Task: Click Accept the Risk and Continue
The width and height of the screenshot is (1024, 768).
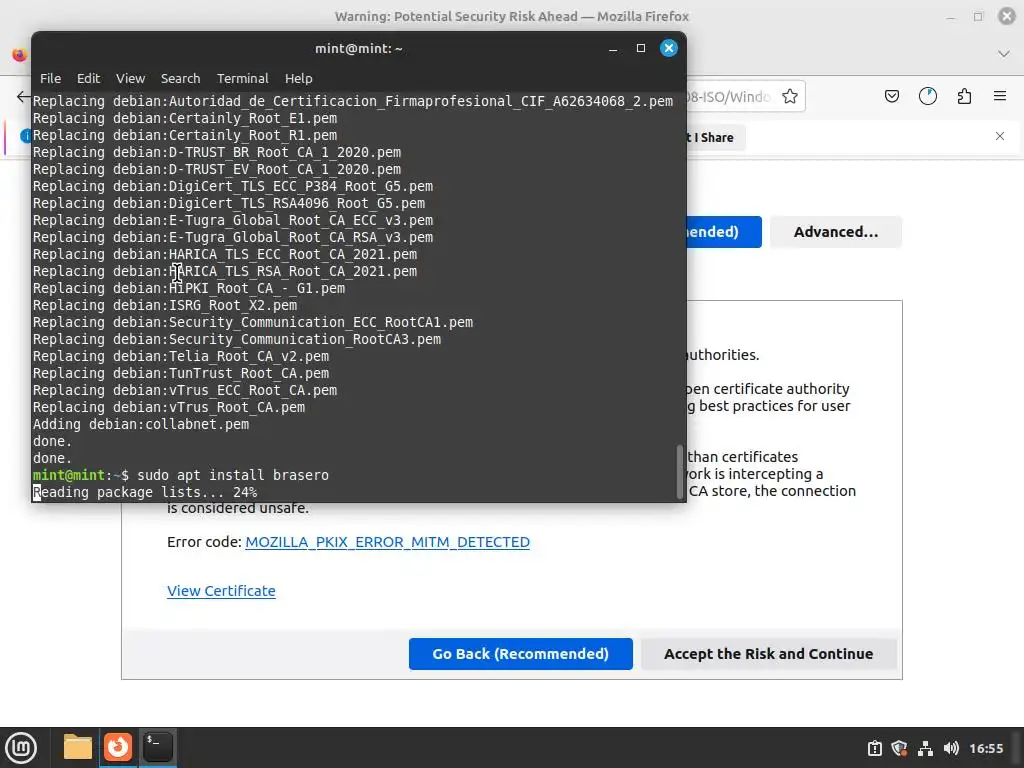Action: point(769,654)
